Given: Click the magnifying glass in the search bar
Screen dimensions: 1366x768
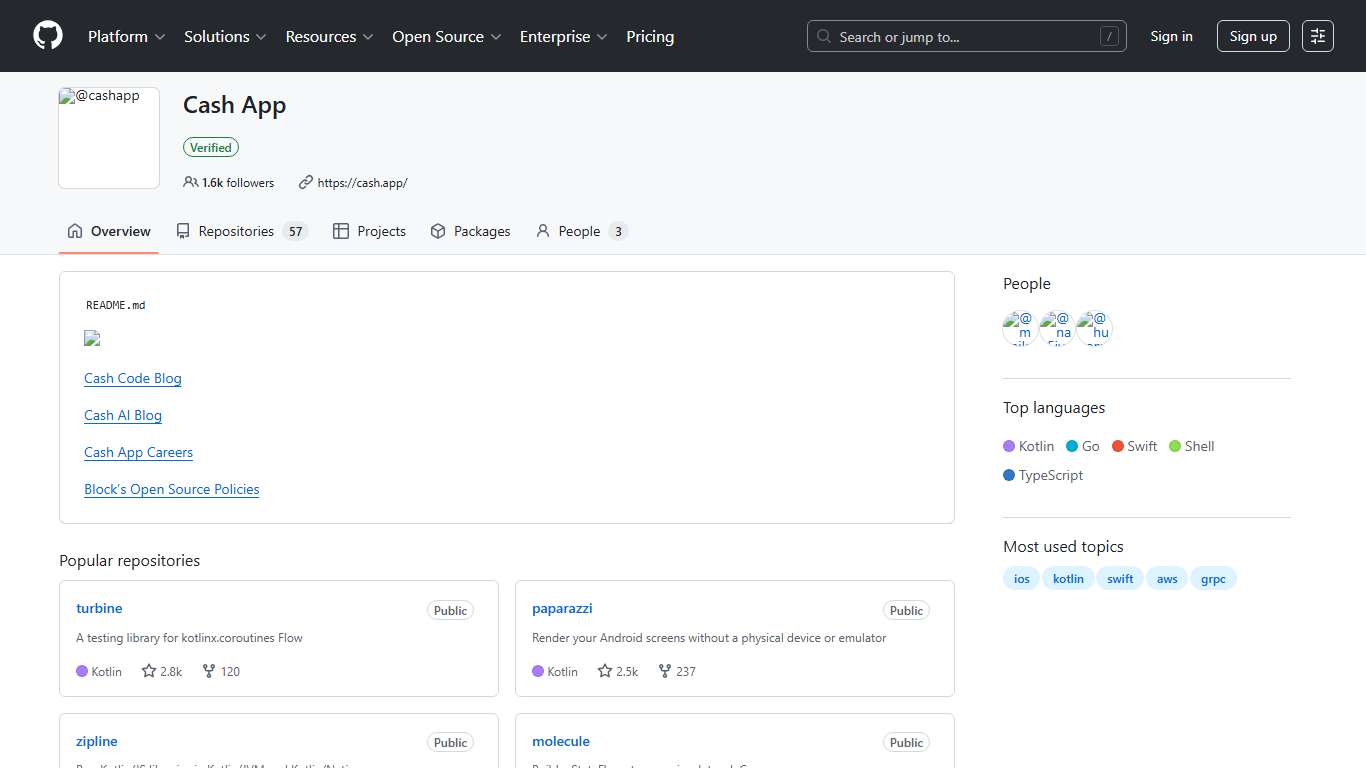Looking at the screenshot, I should pyautogui.click(x=823, y=36).
